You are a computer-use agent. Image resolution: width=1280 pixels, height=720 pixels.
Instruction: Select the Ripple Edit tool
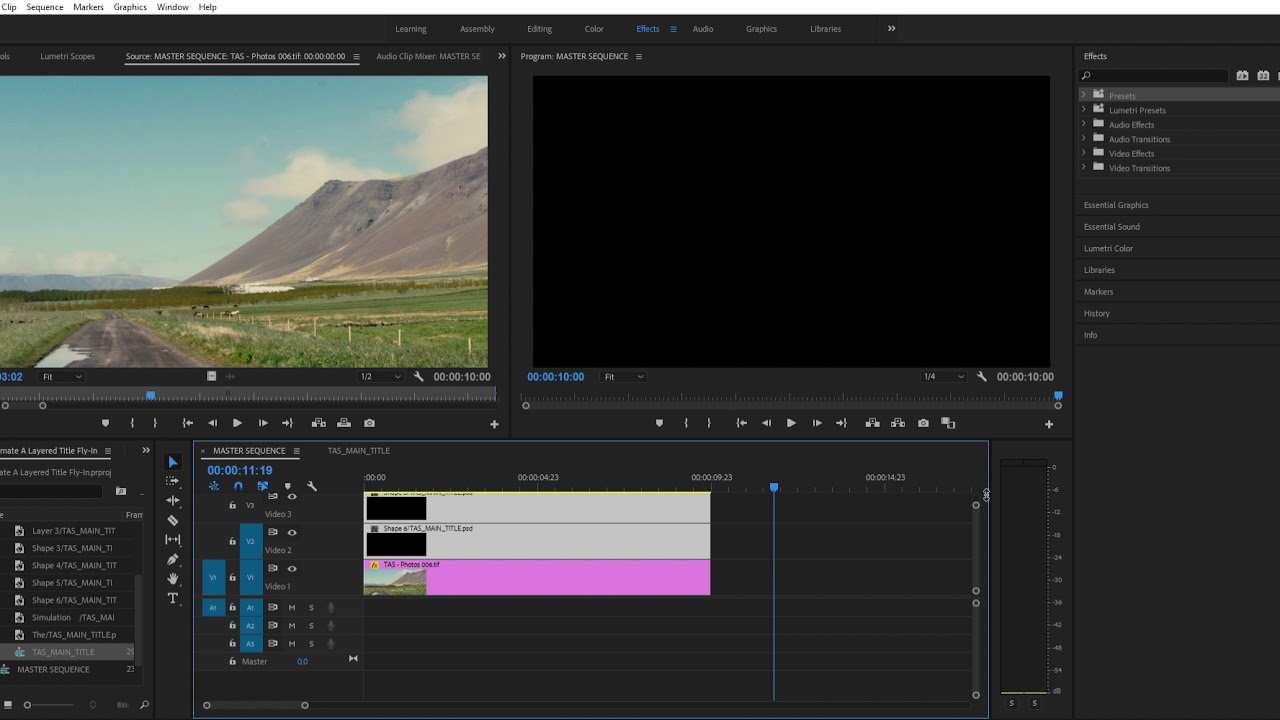173,500
